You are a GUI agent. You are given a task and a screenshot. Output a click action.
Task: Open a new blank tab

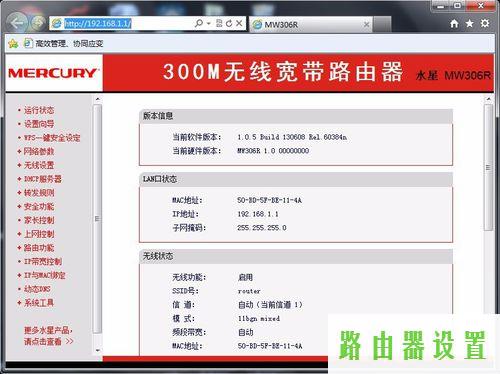[382, 24]
